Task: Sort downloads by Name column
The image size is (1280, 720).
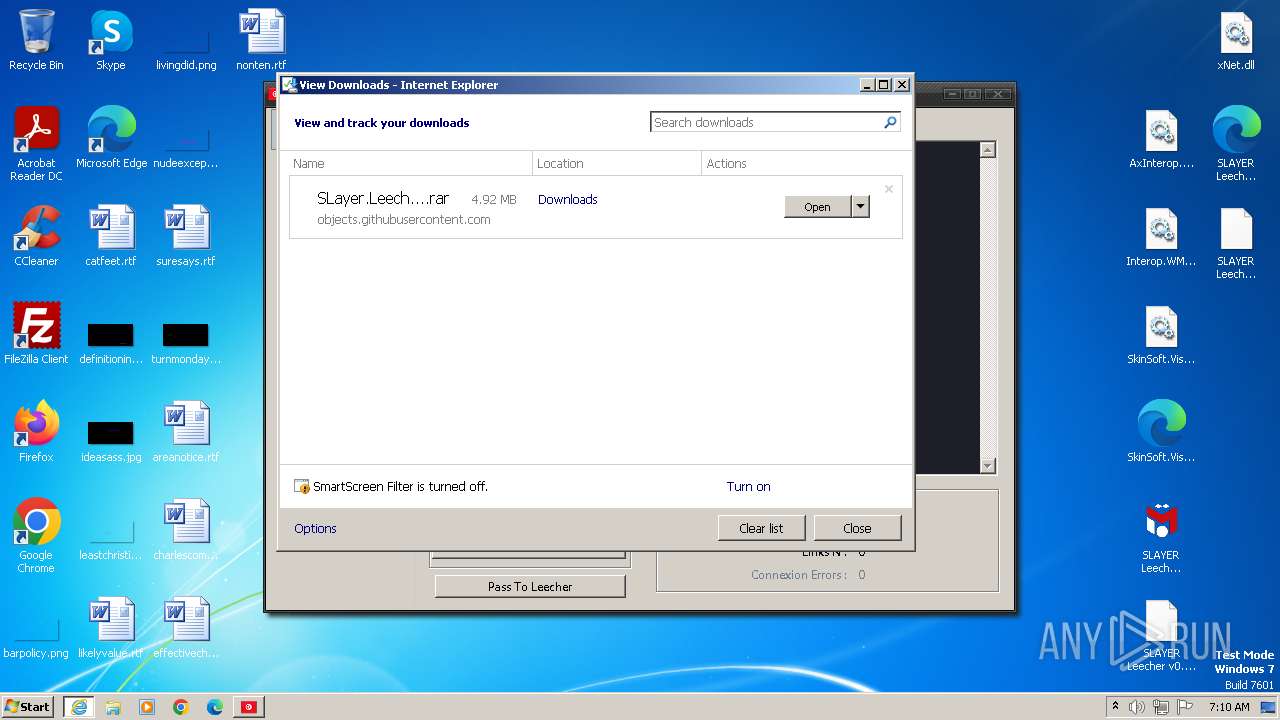Action: (x=410, y=163)
